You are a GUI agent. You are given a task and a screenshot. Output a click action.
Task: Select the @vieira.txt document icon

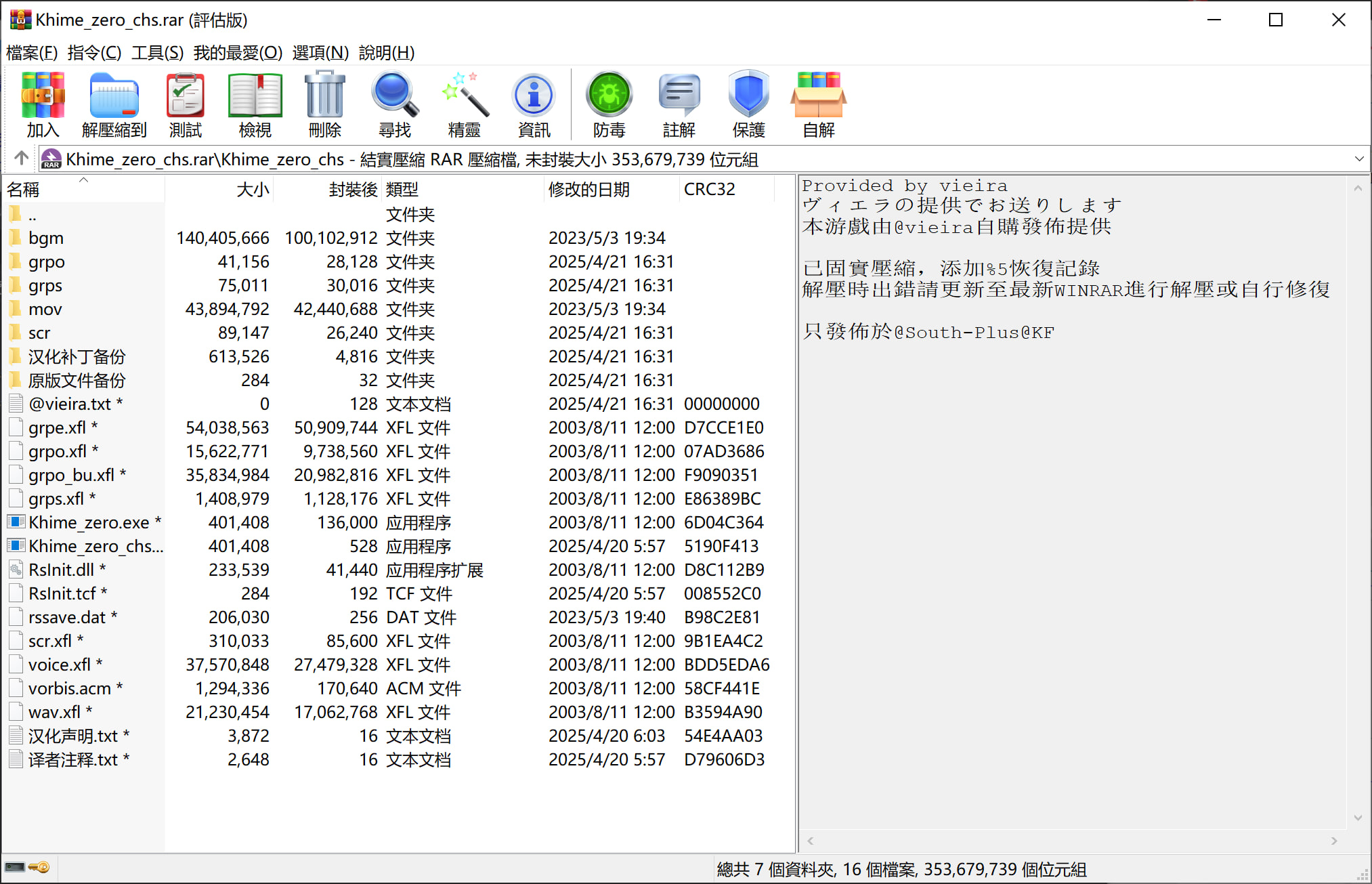click(16, 404)
